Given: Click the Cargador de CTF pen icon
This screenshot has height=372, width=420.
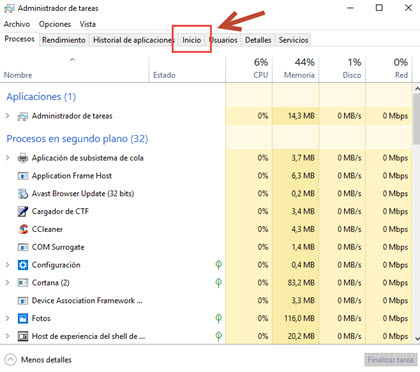Looking at the screenshot, I should [x=23, y=211].
